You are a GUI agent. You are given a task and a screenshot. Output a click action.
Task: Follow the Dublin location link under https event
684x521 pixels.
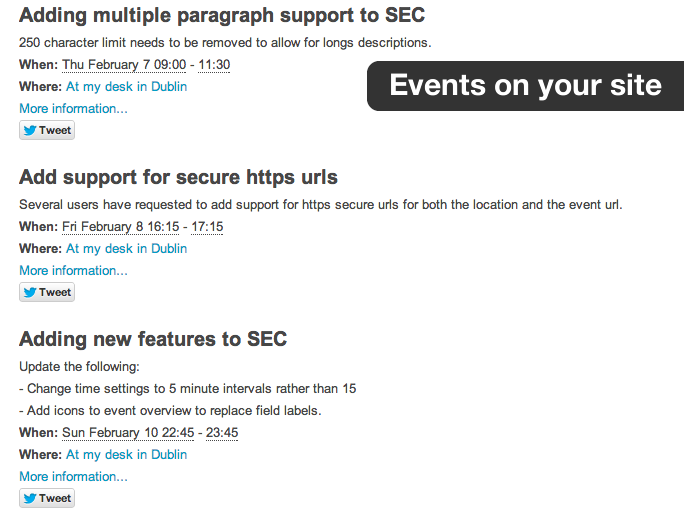click(127, 249)
